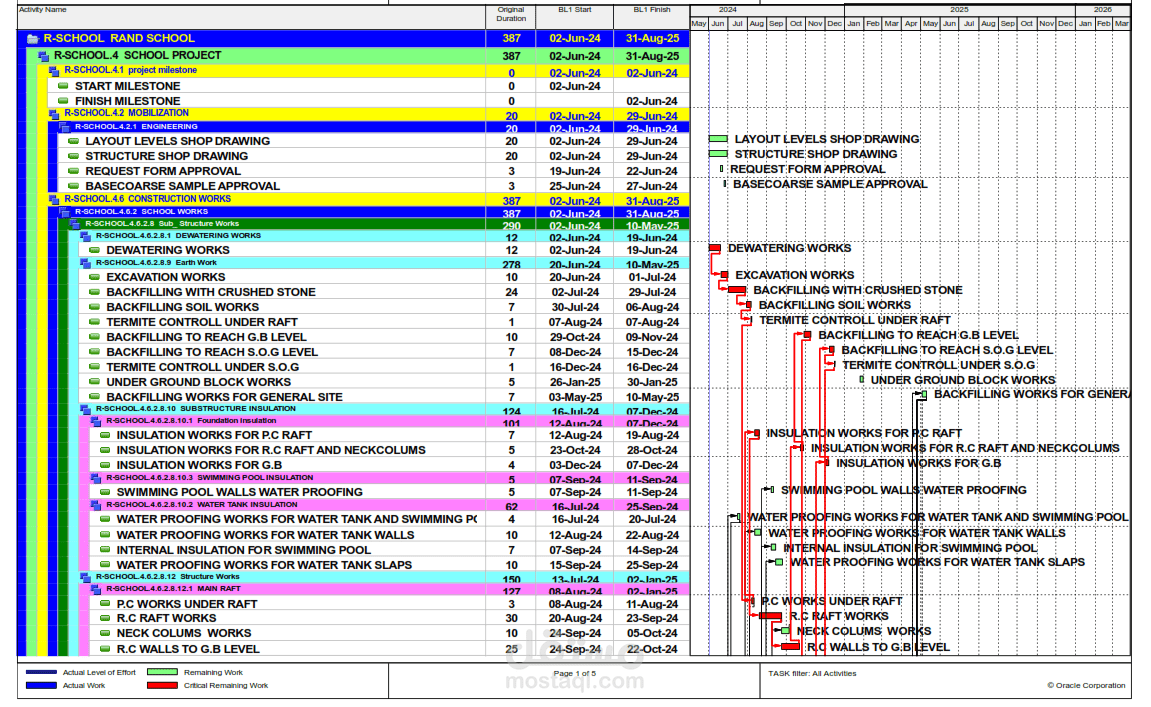The image size is (1151, 707).
Task: Click the green Remaining Work legend swatch
Action: pyautogui.click(x=162, y=672)
